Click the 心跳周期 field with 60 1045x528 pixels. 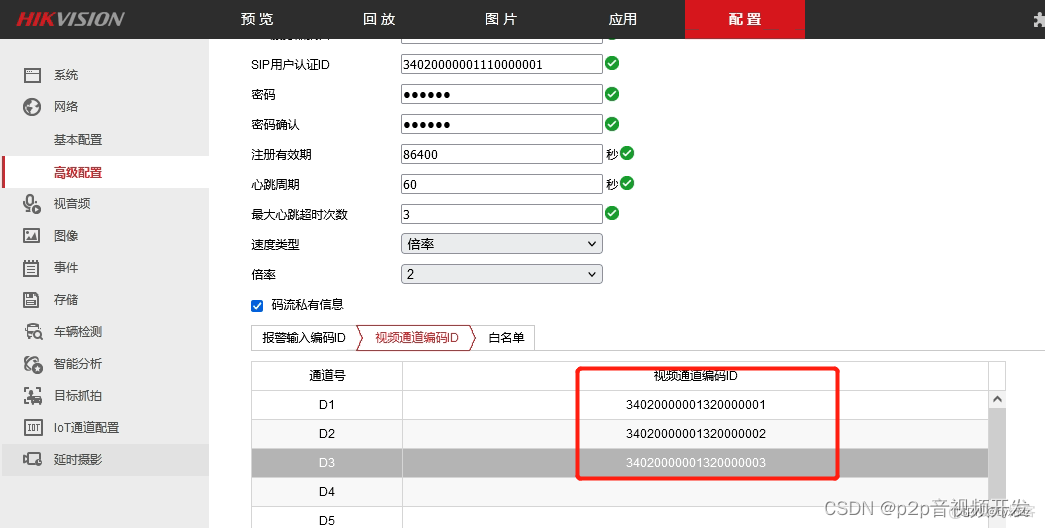(502, 184)
